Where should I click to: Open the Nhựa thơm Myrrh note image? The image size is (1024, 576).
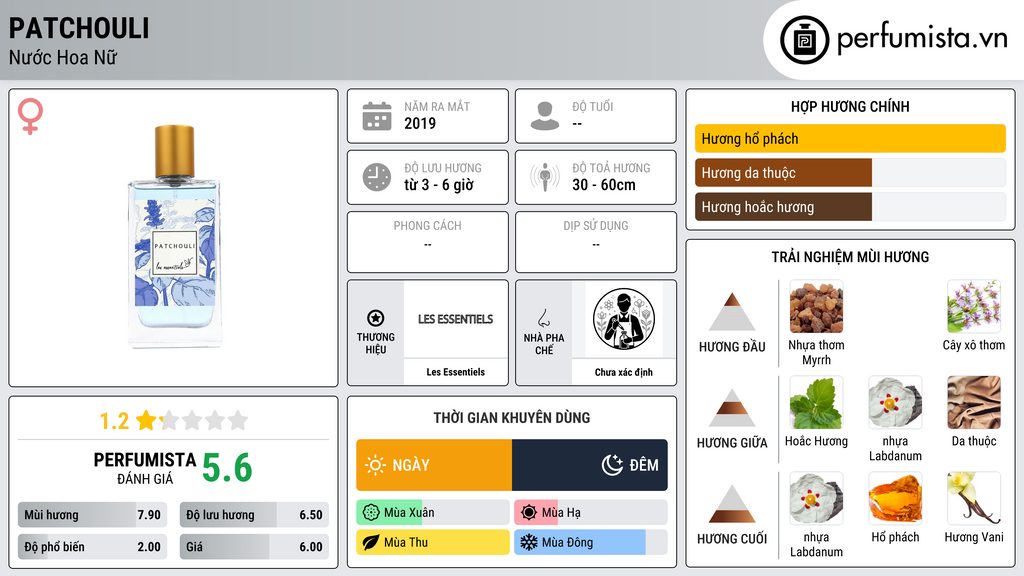(x=816, y=307)
